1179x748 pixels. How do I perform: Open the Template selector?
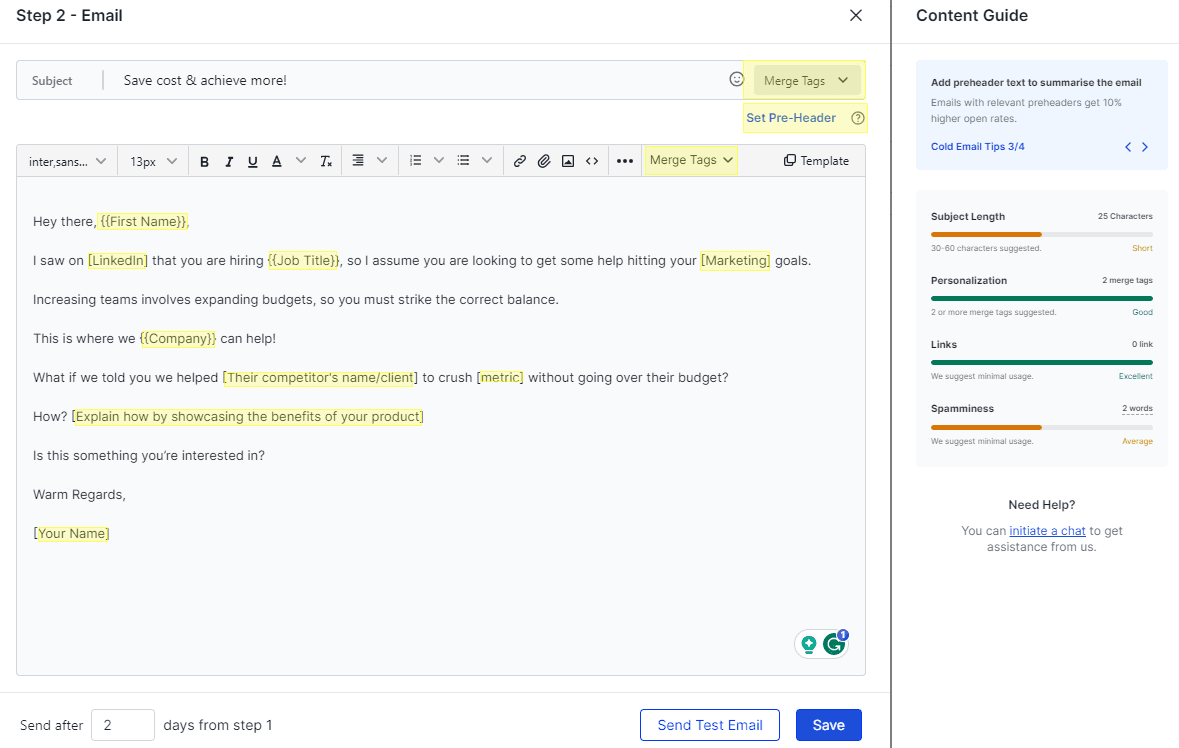coord(816,160)
